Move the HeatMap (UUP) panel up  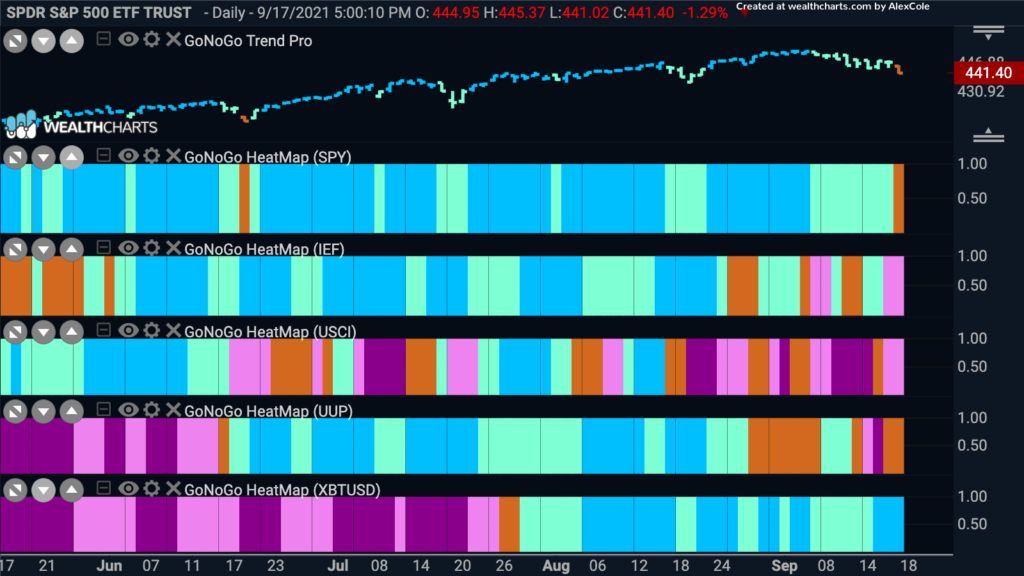pos(72,411)
